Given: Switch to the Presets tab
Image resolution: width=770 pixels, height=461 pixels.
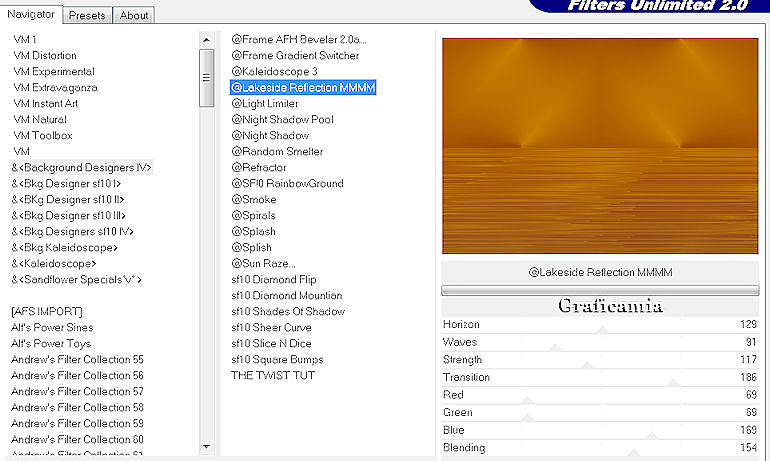Looking at the screenshot, I should [87, 15].
